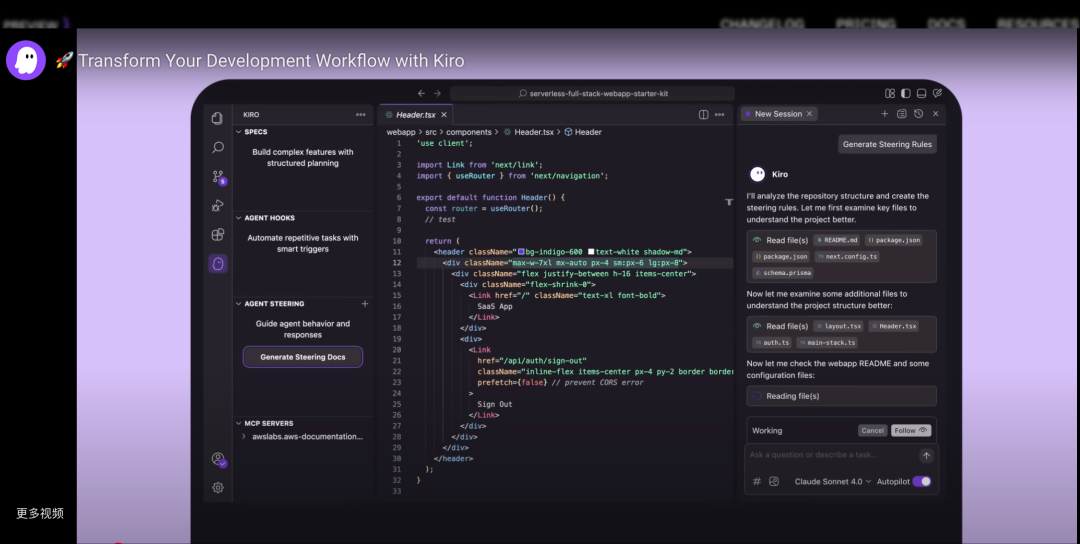Go forward with the right arrow

[x=437, y=94]
